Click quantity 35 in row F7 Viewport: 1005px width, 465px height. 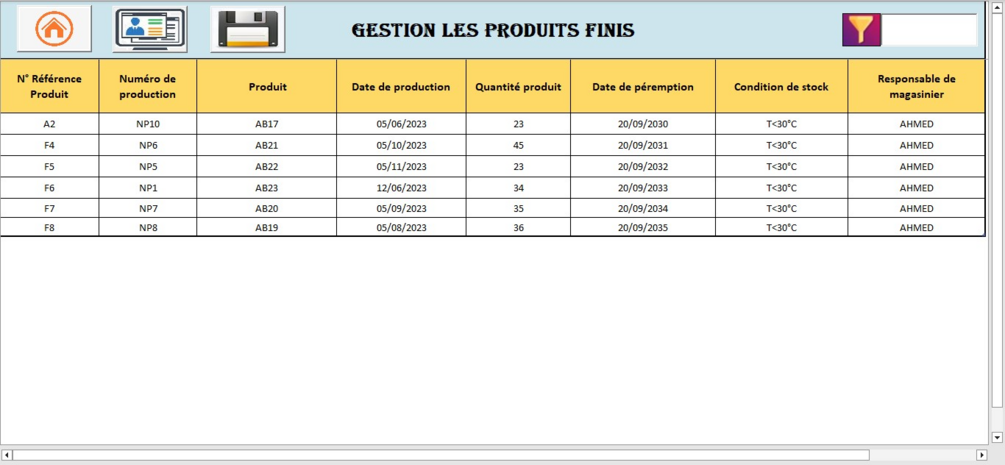518,208
